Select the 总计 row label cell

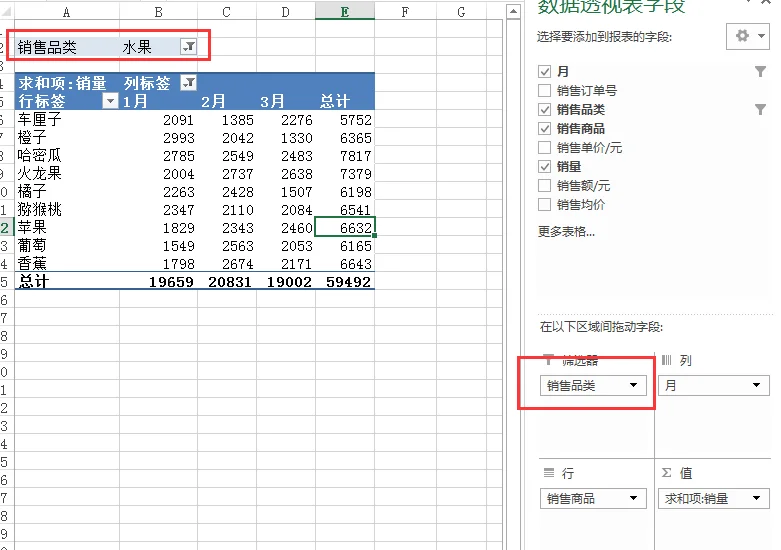point(67,281)
